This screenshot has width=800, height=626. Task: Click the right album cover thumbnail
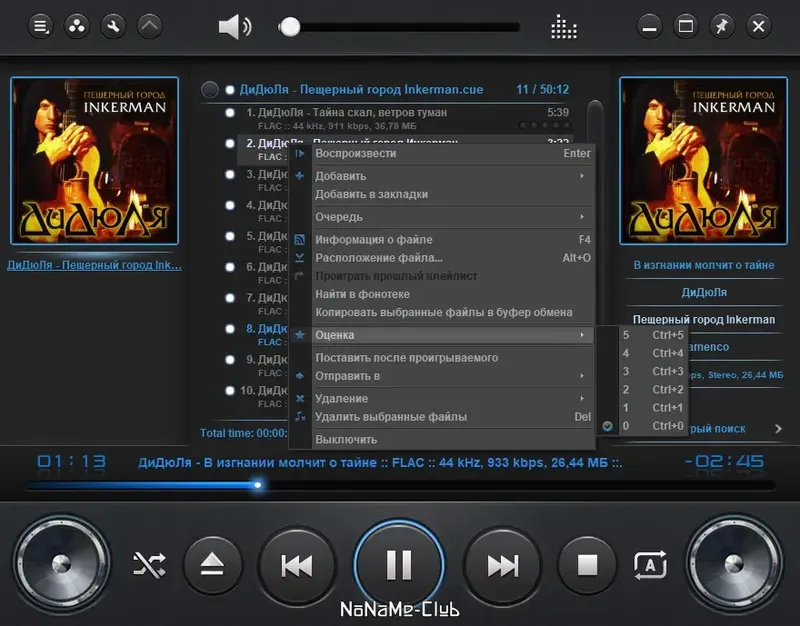coord(703,161)
